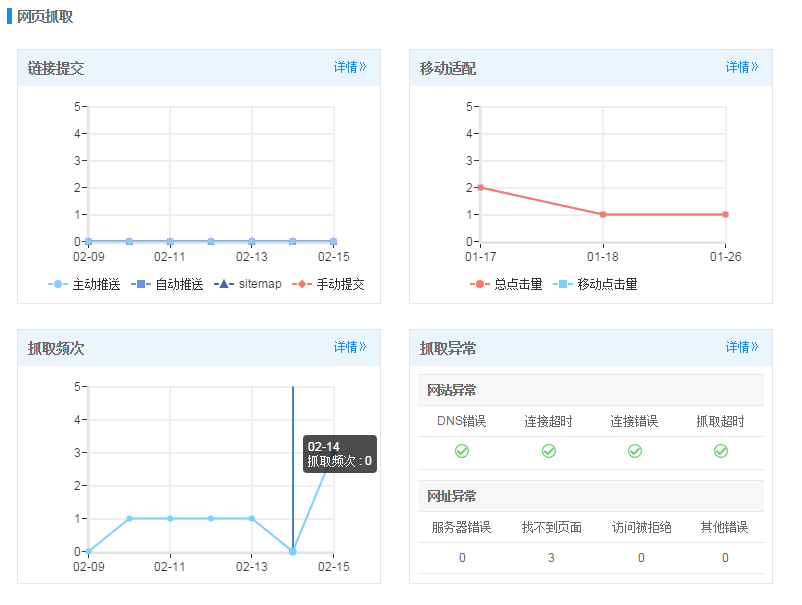Toggle 手动提交 legend series

329,284
